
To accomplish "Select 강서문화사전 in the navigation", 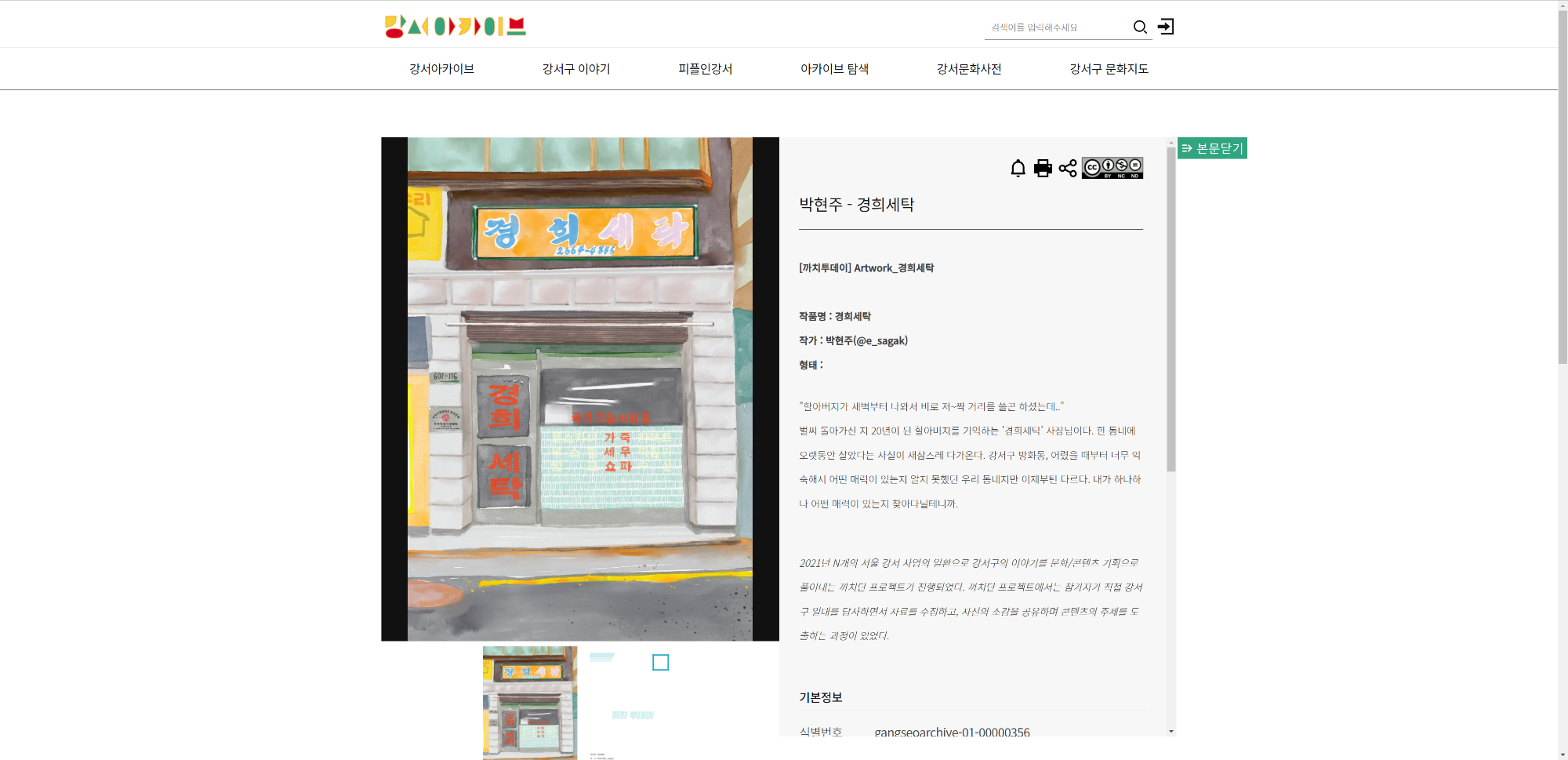I will [969, 69].
